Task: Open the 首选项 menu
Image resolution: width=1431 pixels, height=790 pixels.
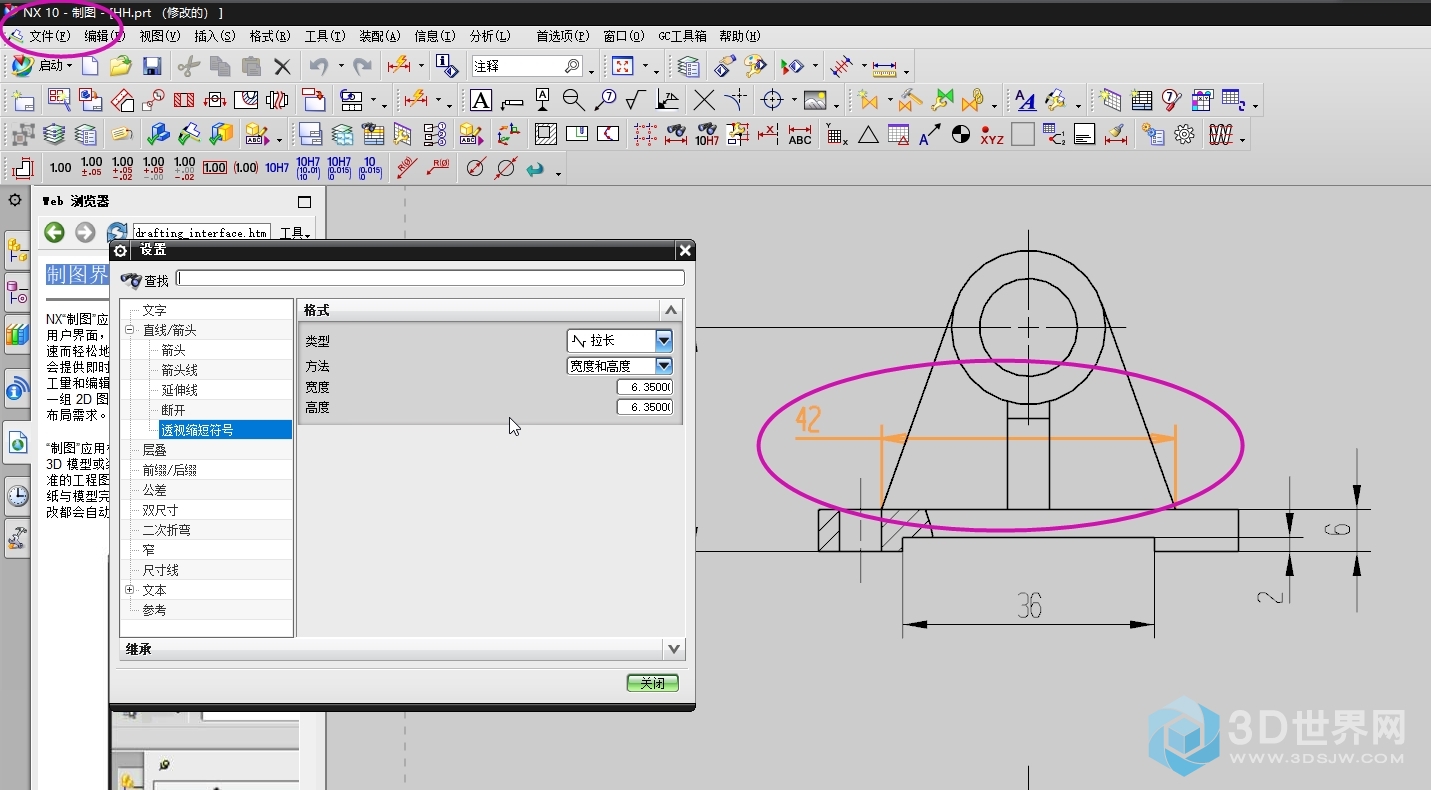Action: (563, 36)
